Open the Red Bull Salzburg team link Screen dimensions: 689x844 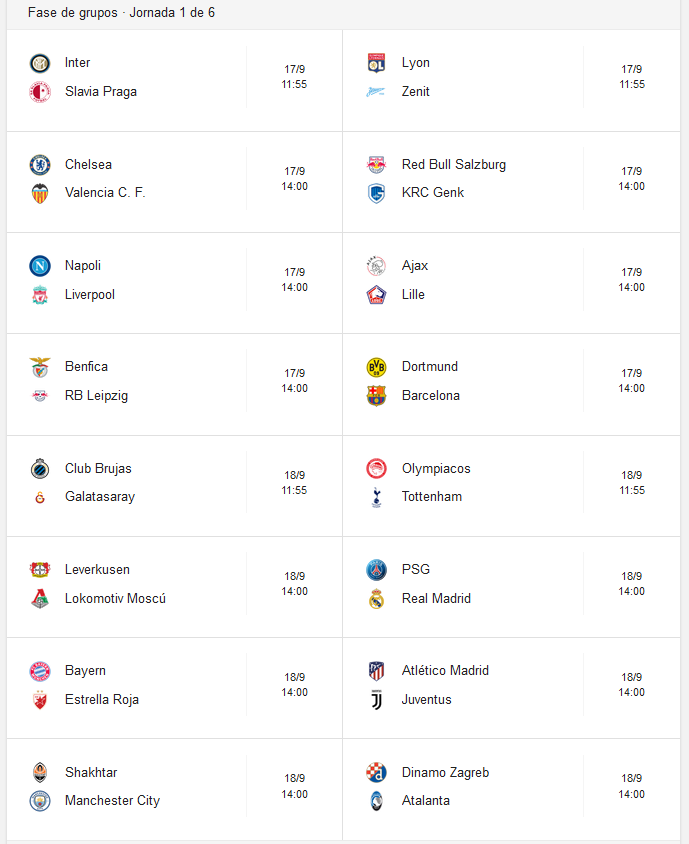[454, 164]
